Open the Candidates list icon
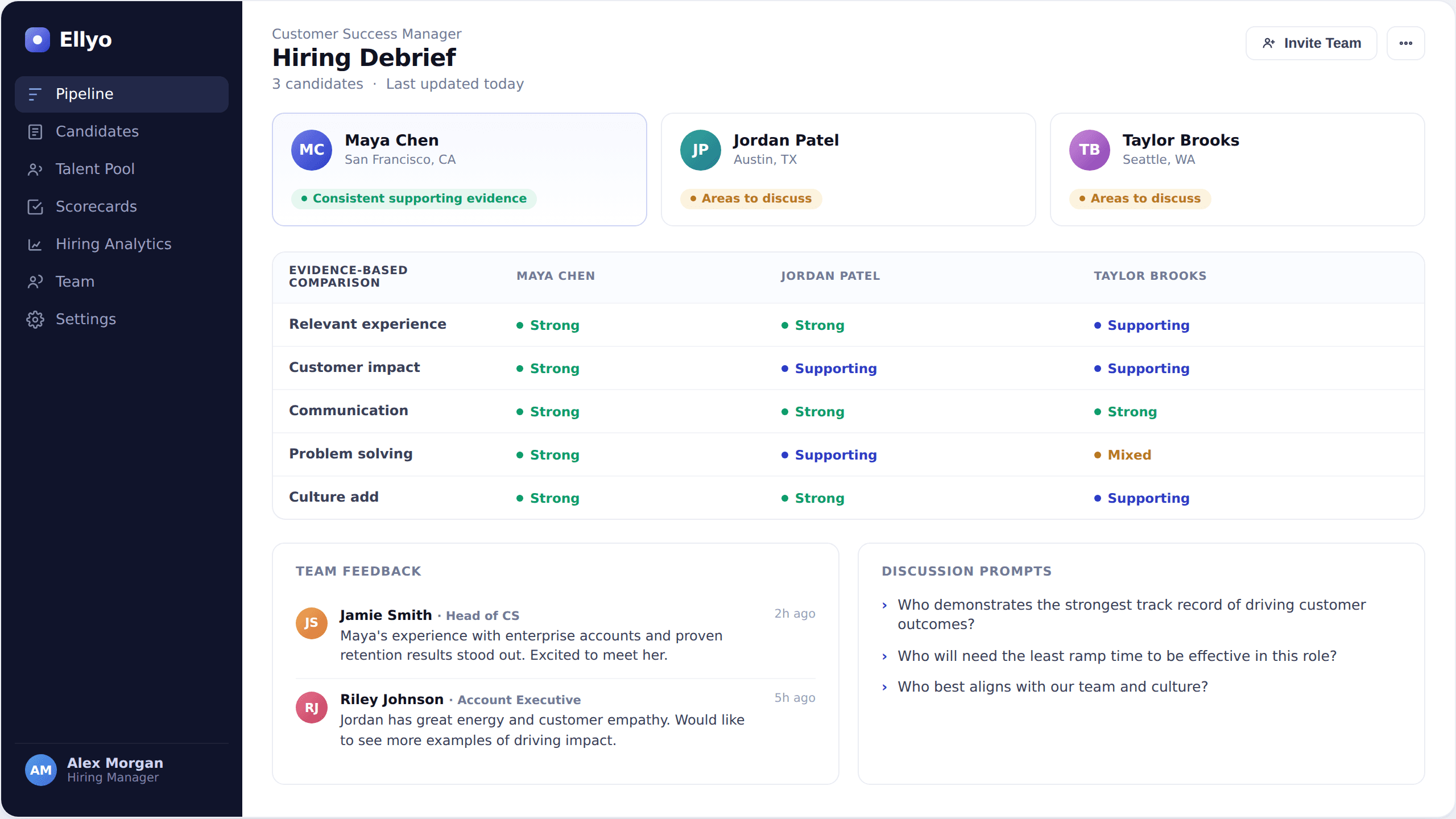Screen dimensions: 1456x819 tap(35, 132)
